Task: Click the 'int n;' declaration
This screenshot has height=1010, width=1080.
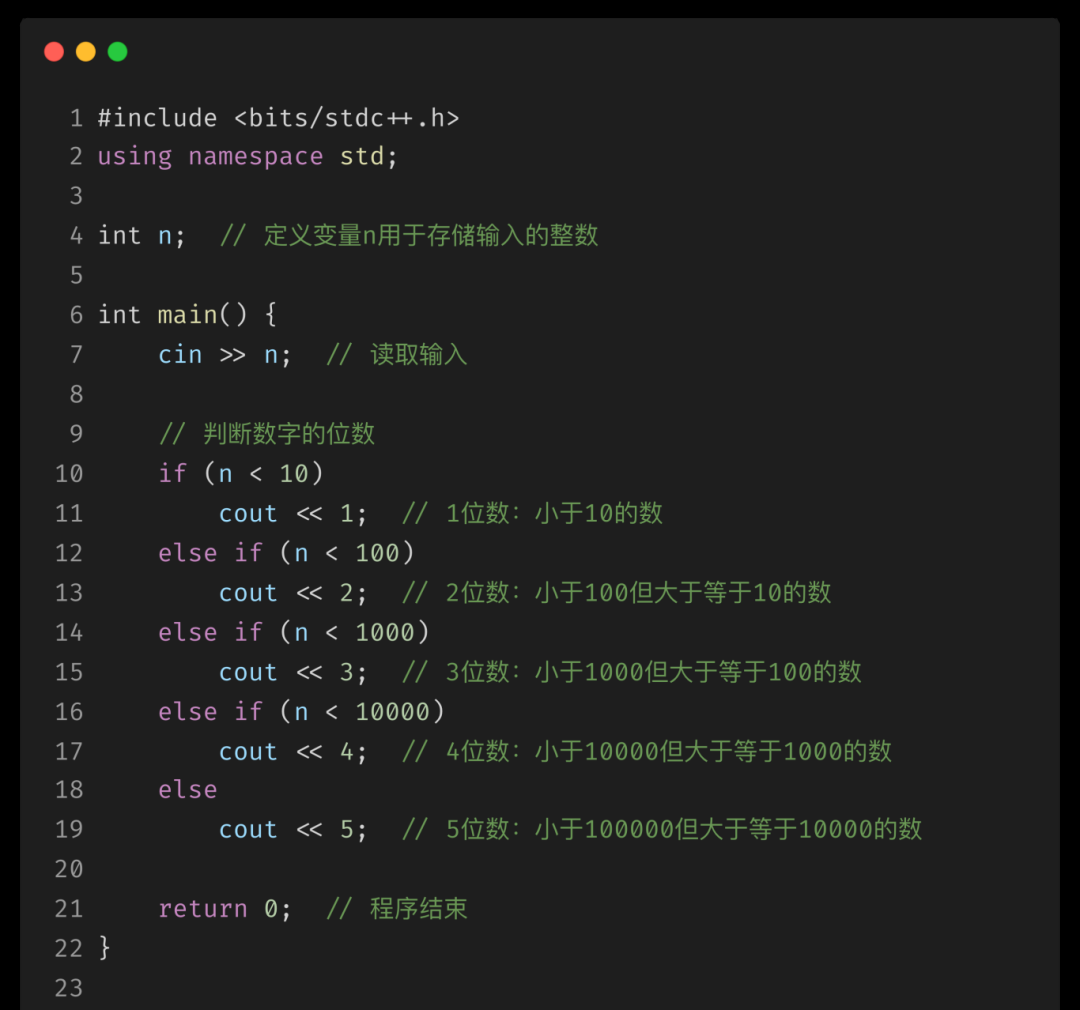Action: click(142, 236)
